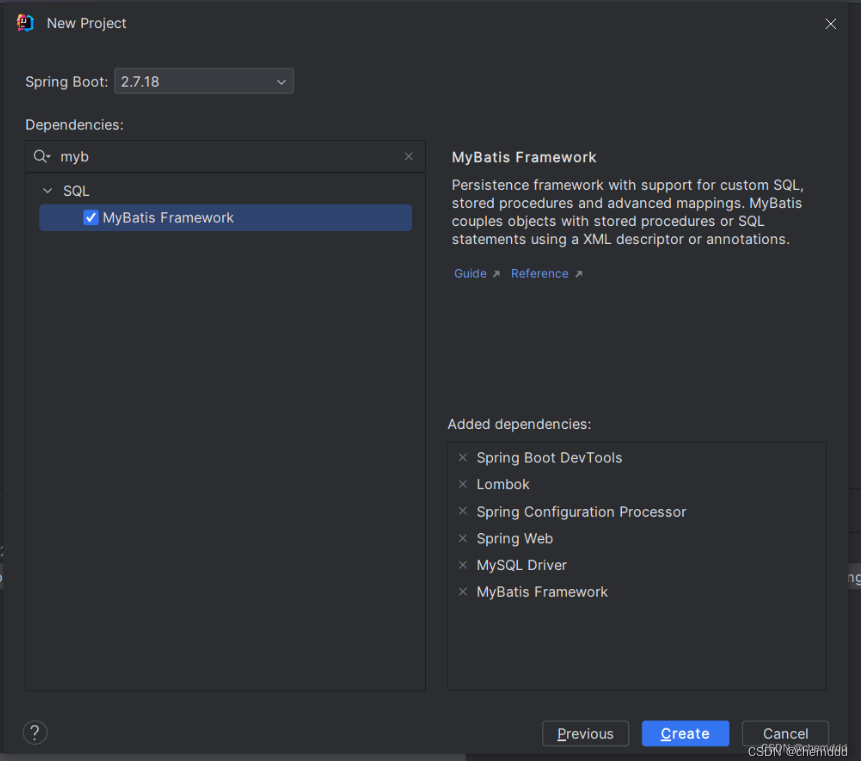Screen dimensions: 864x767
Task: Remove Spring Web from added dependencies
Action: click(x=463, y=539)
